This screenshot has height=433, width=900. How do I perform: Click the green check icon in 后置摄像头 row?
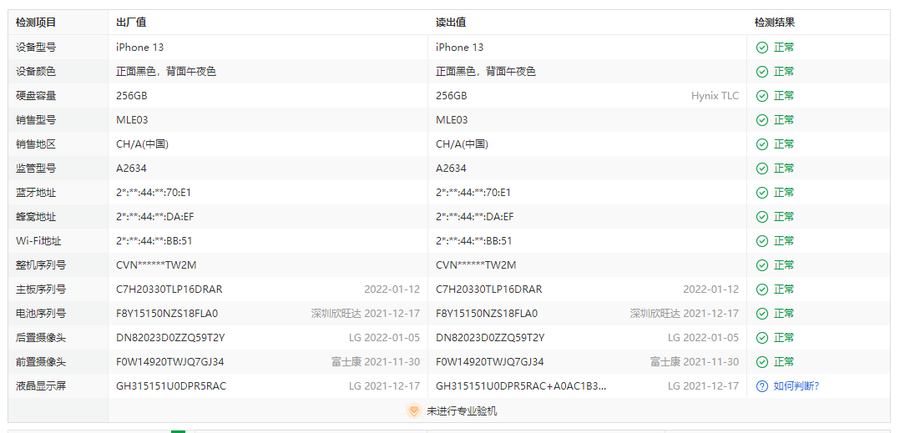coord(762,338)
